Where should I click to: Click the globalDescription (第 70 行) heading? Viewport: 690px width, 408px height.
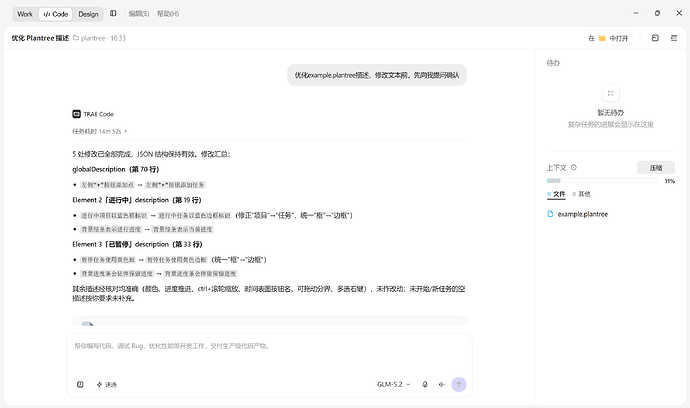tap(116, 169)
